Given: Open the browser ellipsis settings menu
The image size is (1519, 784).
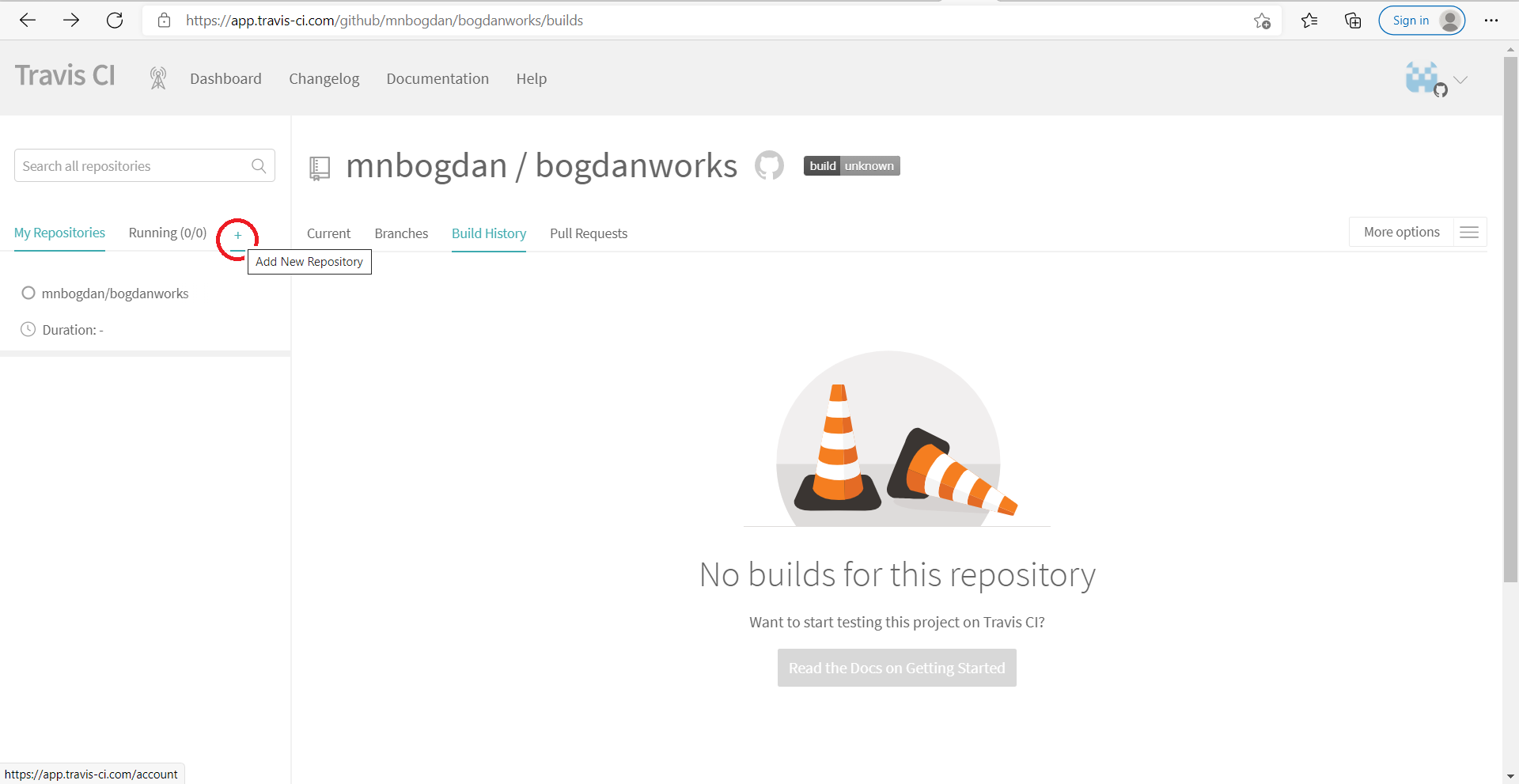Looking at the screenshot, I should click(1493, 21).
